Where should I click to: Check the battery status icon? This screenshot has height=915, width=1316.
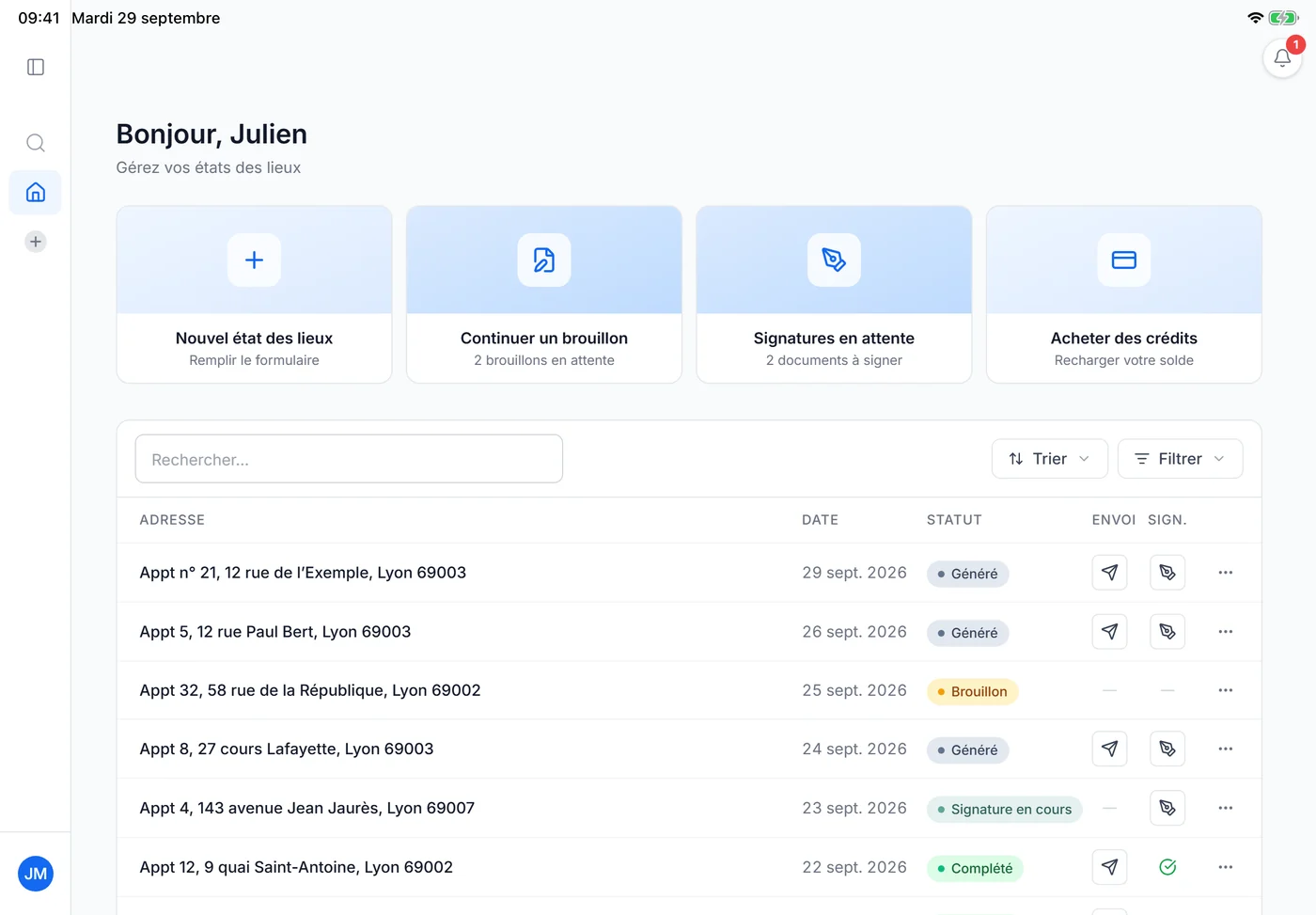(x=1283, y=18)
